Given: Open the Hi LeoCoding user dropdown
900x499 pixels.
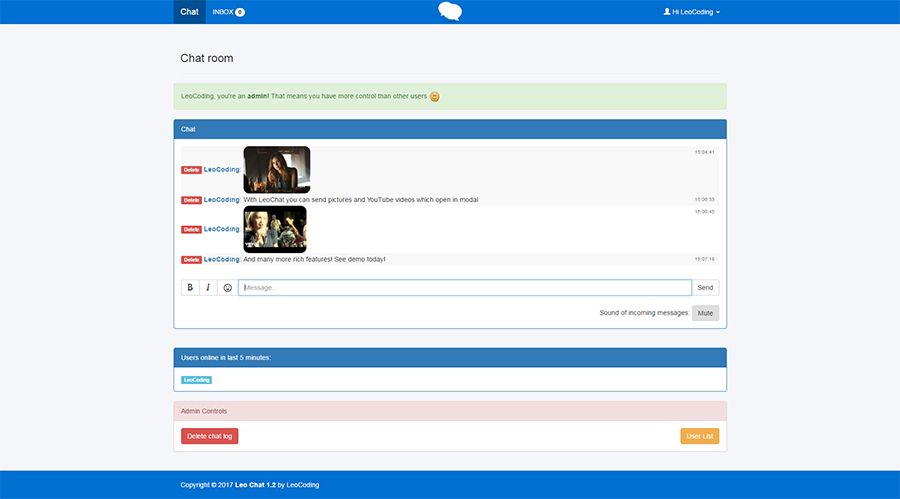Looking at the screenshot, I should pyautogui.click(x=692, y=12).
